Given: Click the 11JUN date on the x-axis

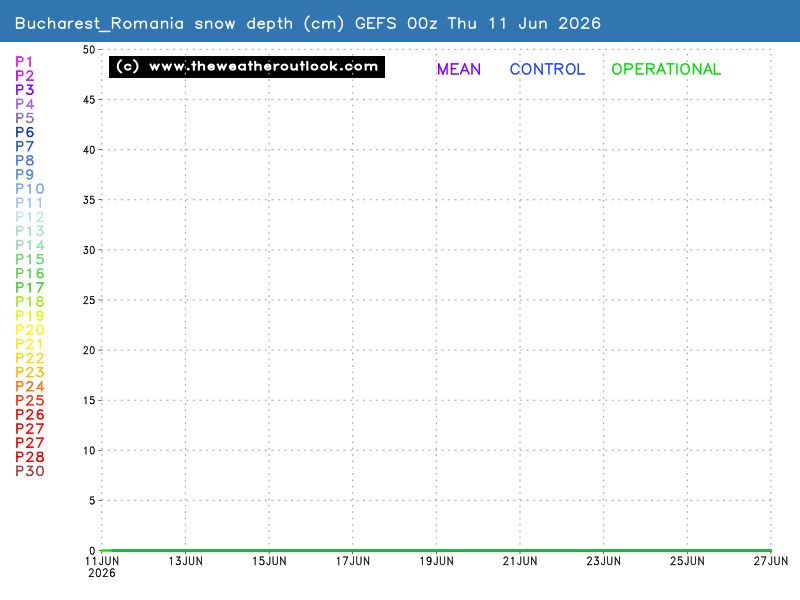Looking at the screenshot, I should click(102, 561).
